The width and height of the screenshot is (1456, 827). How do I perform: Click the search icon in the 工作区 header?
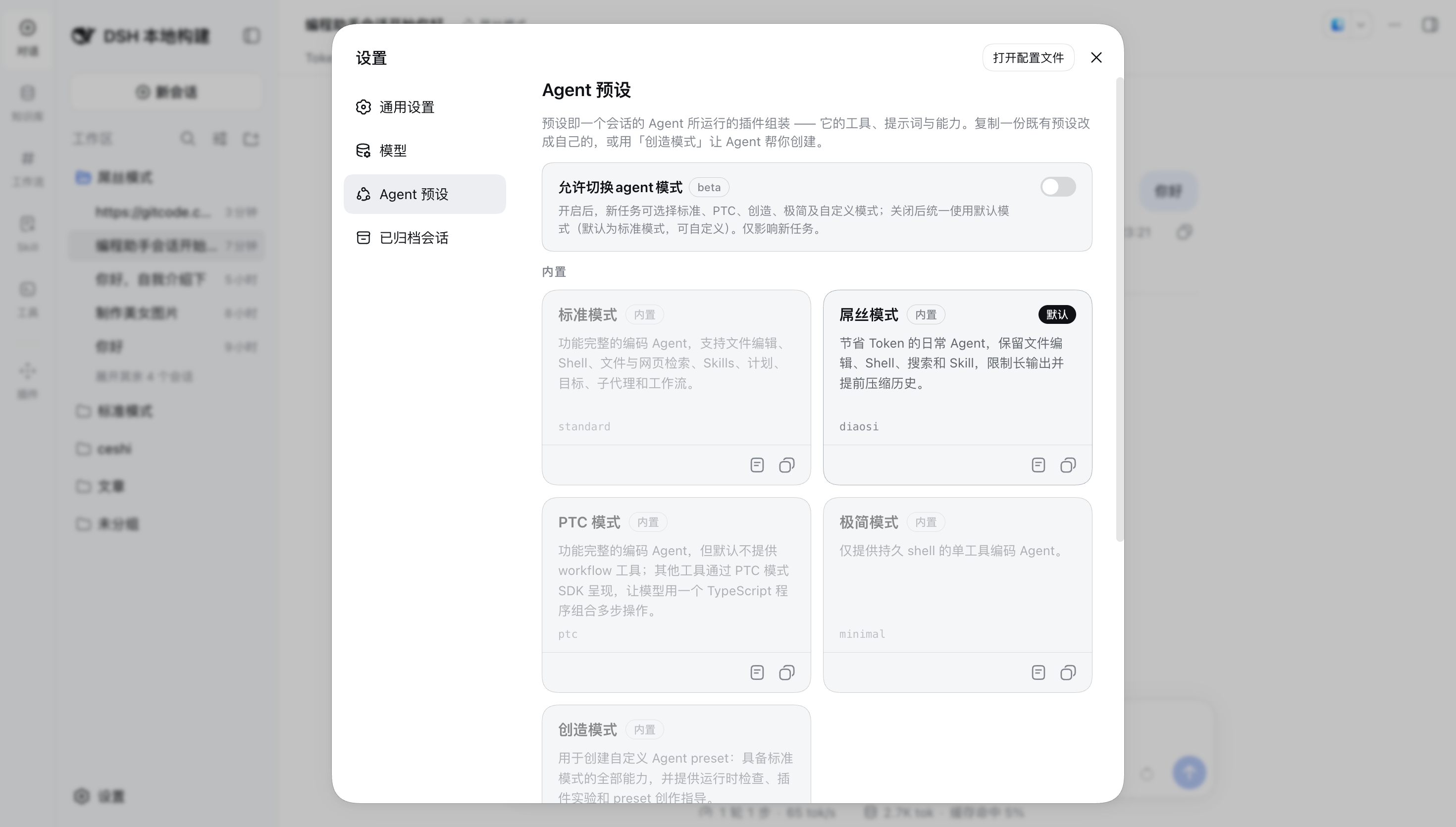187,139
